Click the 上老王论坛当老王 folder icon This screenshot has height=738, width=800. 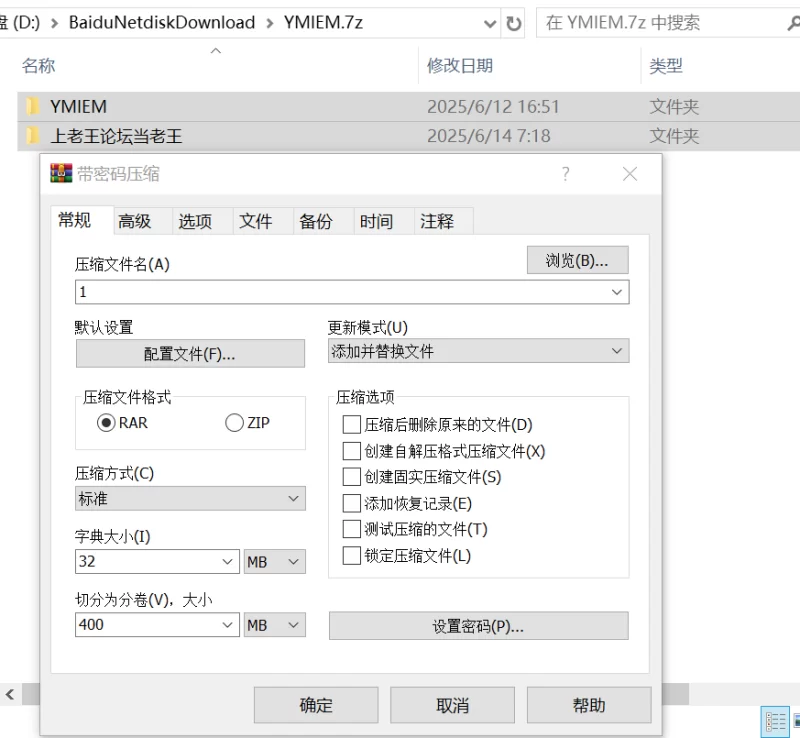click(32, 136)
